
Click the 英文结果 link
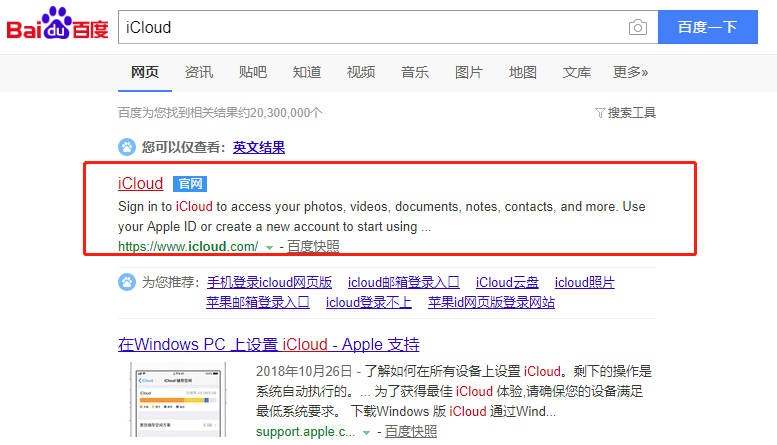[259, 147]
